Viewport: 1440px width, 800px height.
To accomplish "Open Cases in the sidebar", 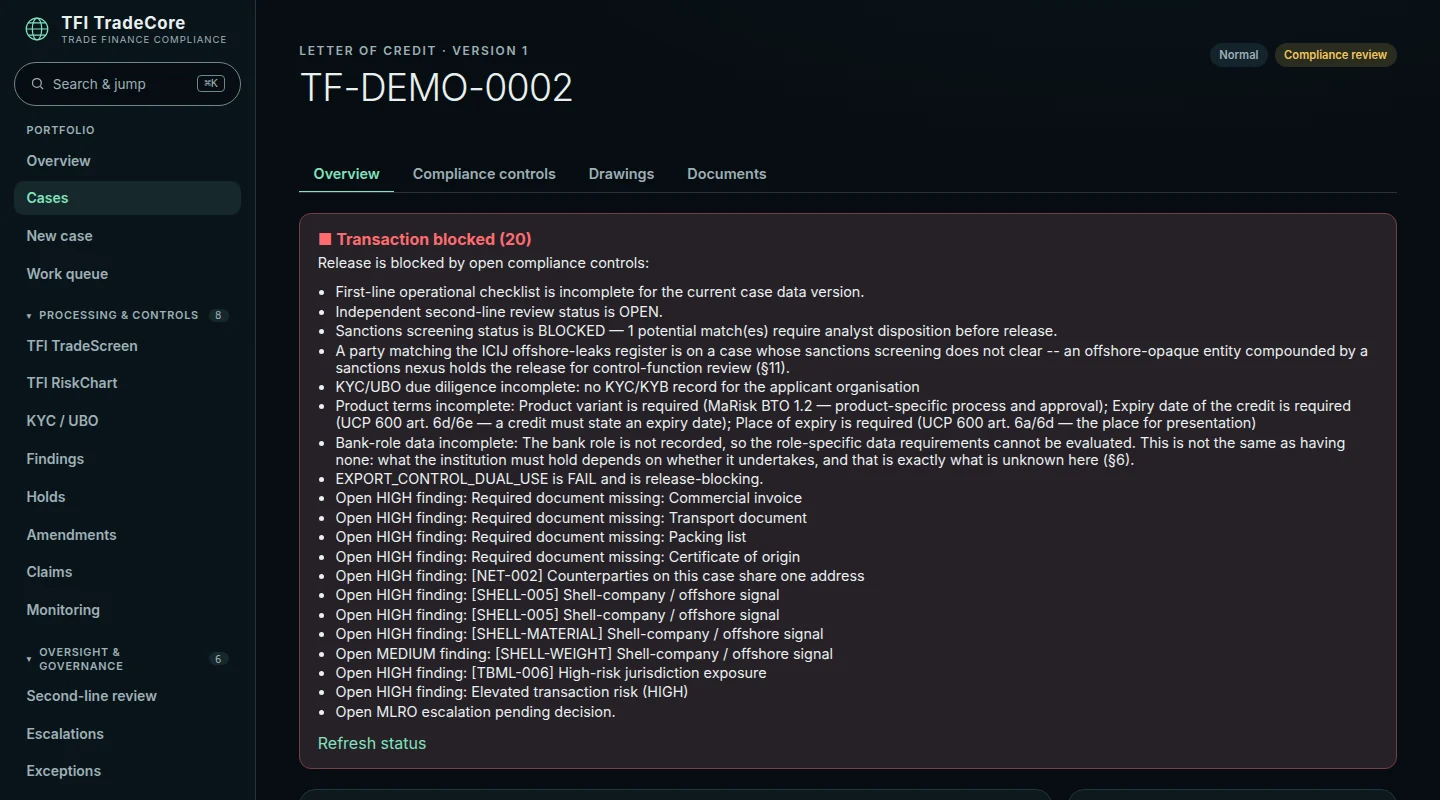I will 127,198.
